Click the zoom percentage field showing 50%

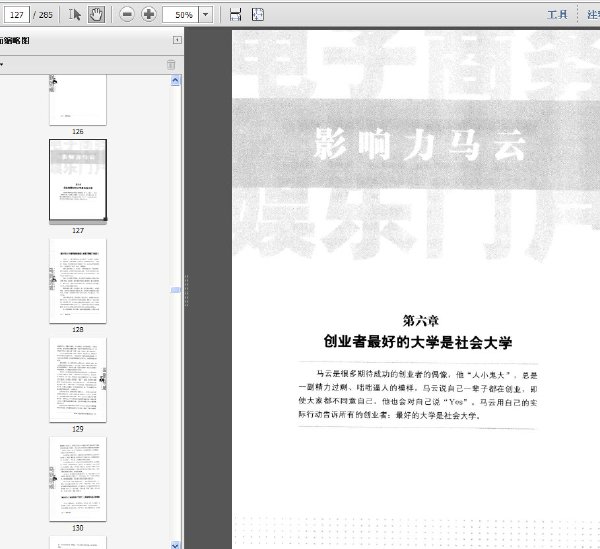coord(181,15)
